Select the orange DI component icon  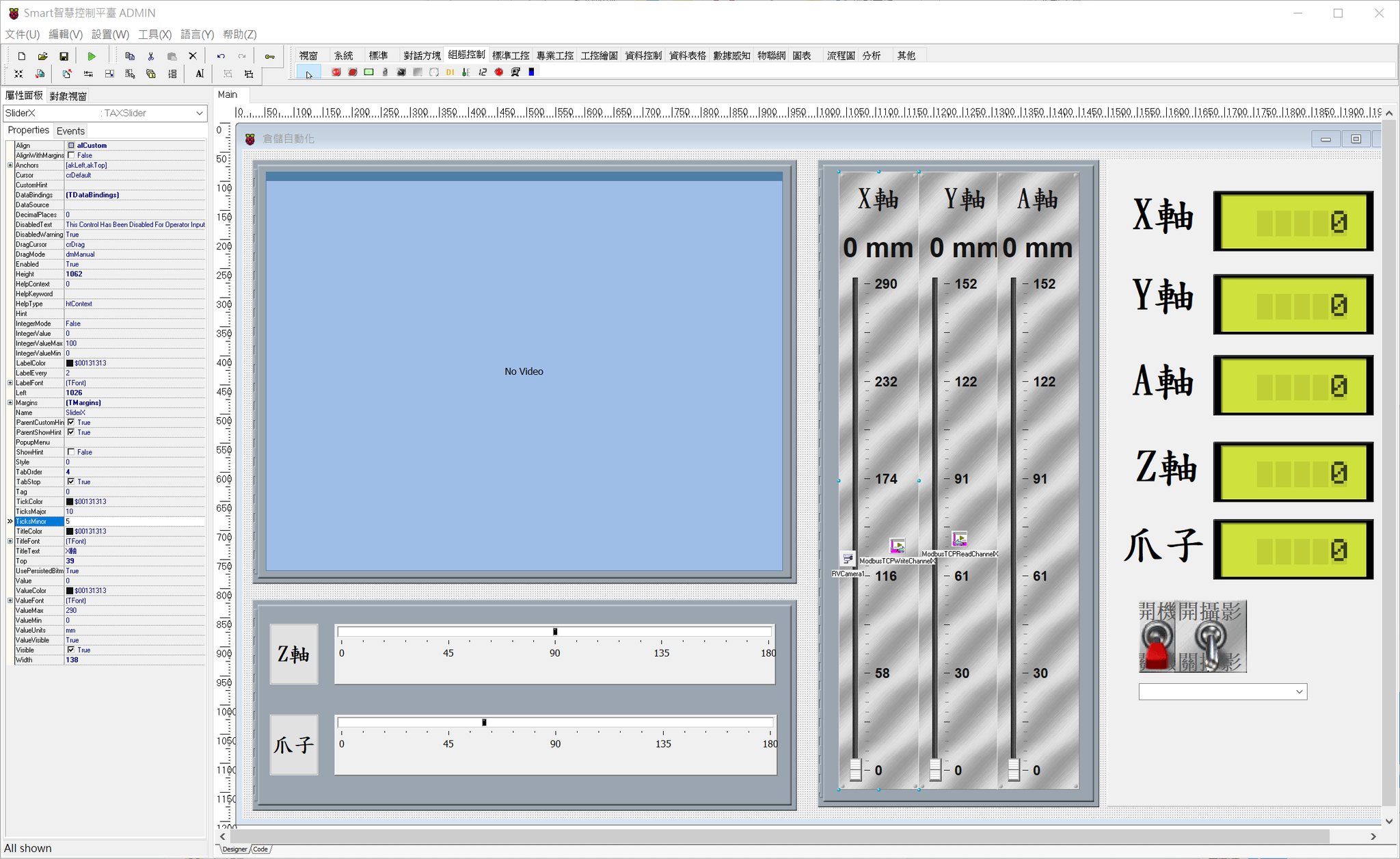pos(450,72)
